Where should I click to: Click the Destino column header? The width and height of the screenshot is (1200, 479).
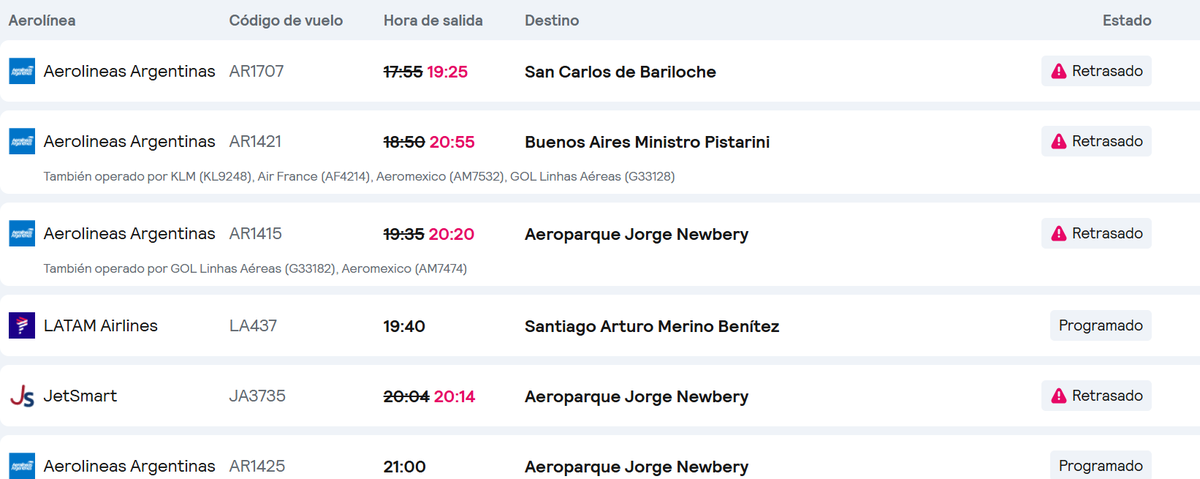tap(551, 20)
